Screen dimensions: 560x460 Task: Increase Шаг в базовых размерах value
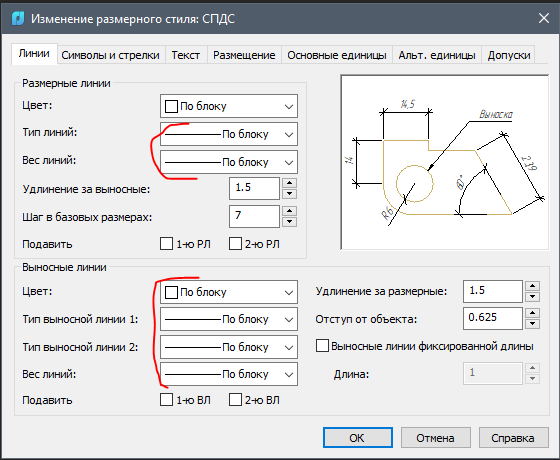(x=289, y=211)
